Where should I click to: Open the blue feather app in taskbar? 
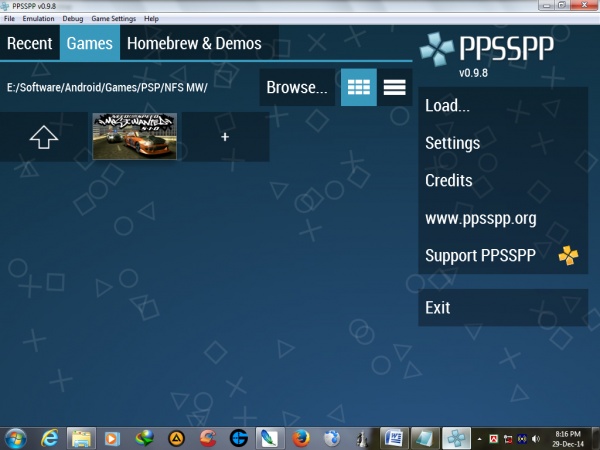click(x=270, y=439)
